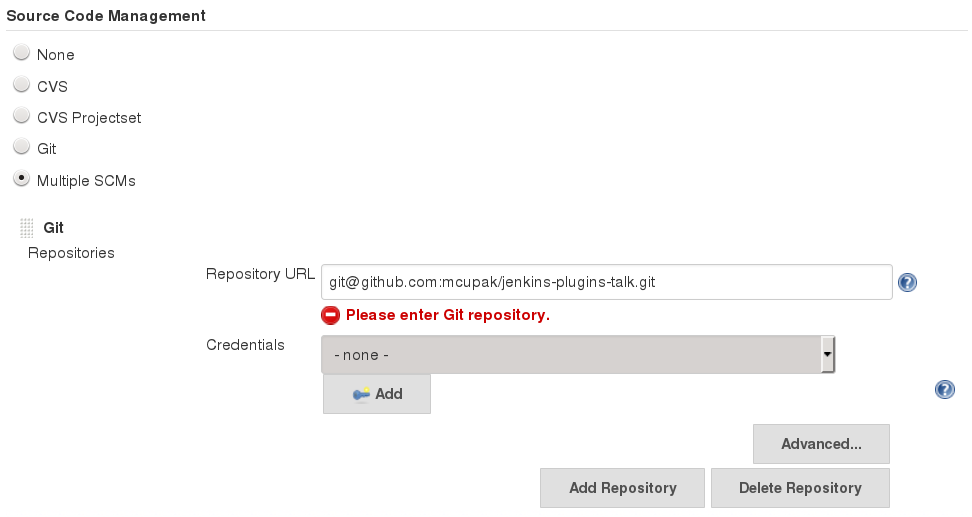Click the key icon on Add button
Screen dimensions: 972x517
click(x=362, y=394)
